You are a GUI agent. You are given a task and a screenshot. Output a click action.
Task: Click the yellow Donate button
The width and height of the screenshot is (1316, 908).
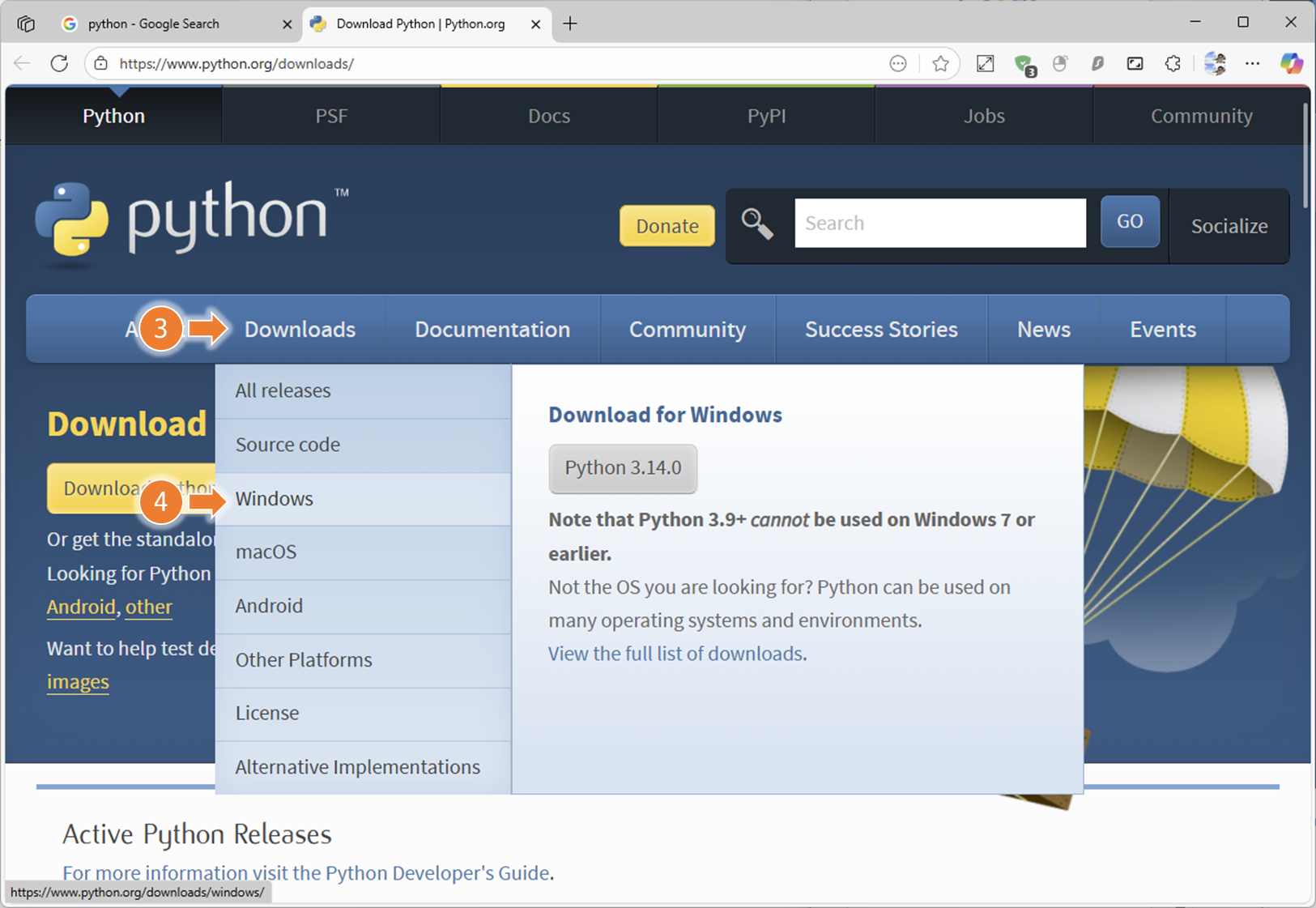[667, 226]
